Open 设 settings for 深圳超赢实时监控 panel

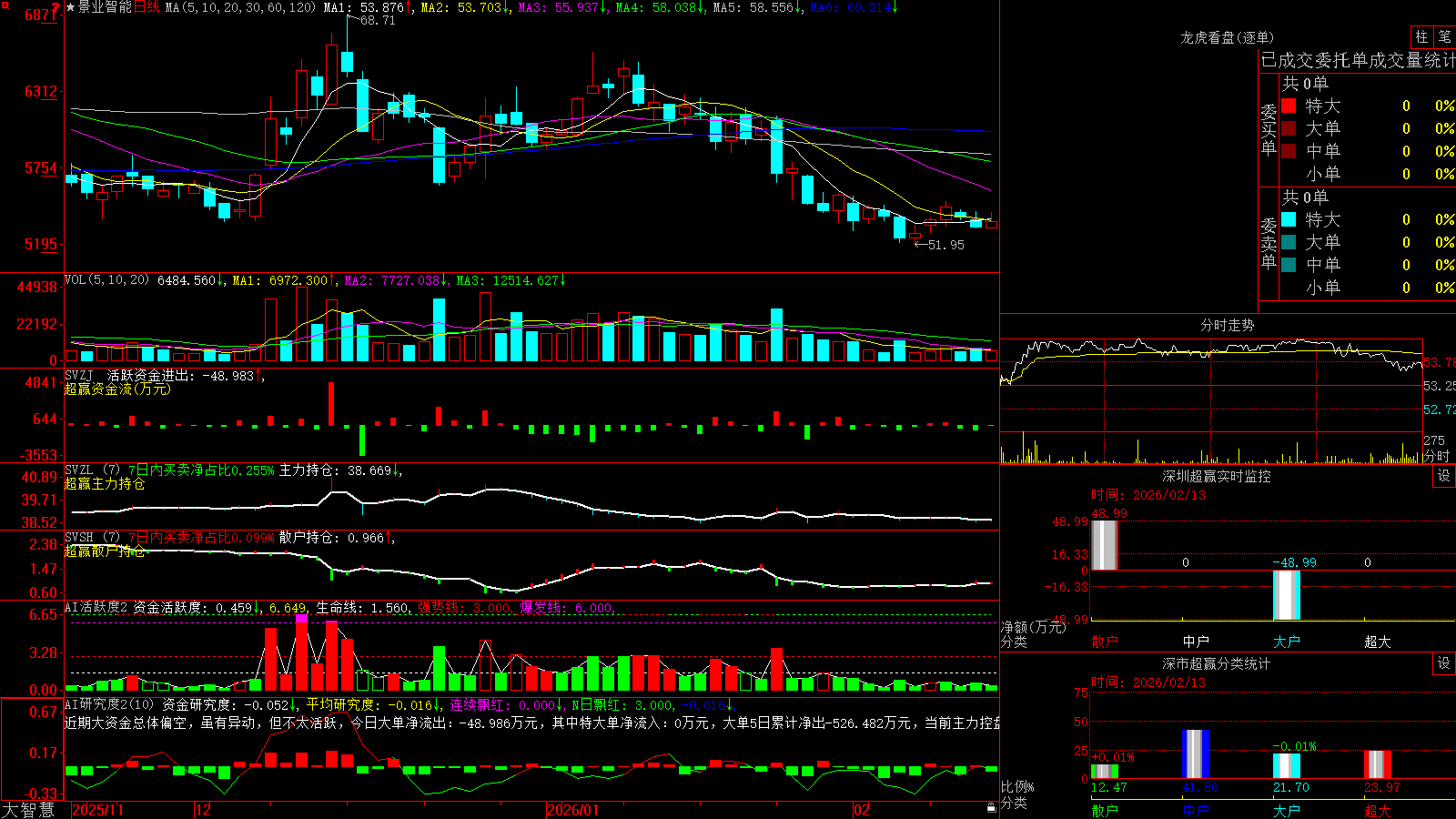(x=1444, y=476)
